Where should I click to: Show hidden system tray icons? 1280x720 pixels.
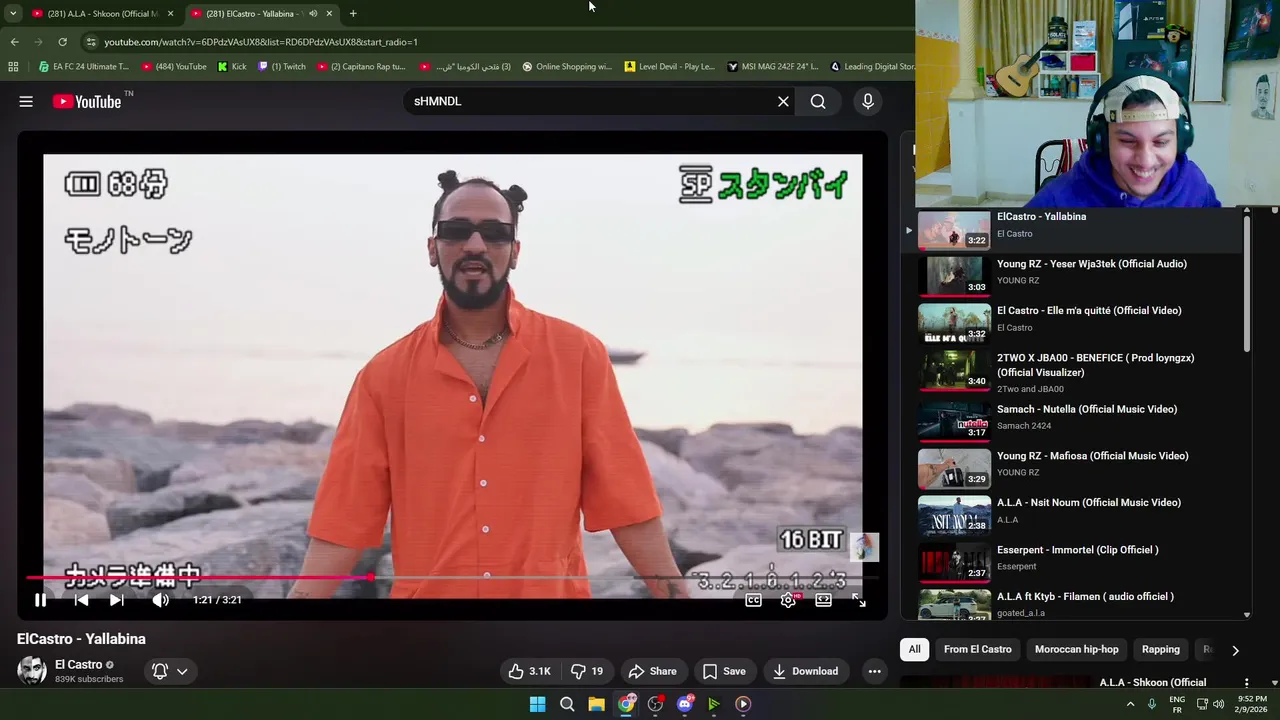pos(1130,704)
